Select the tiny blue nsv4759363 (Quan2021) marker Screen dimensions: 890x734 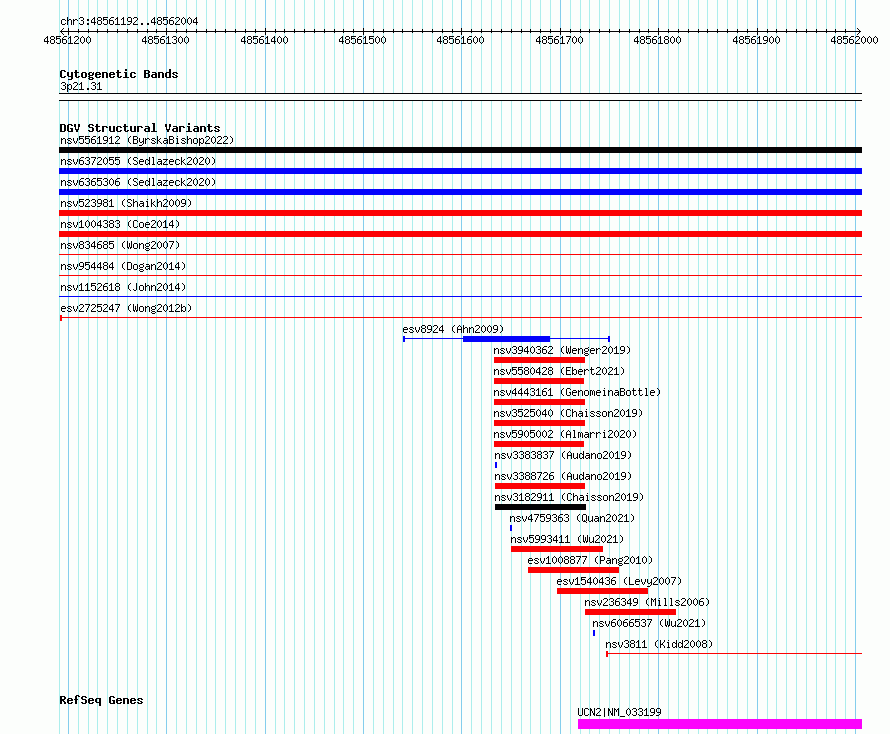[511, 528]
